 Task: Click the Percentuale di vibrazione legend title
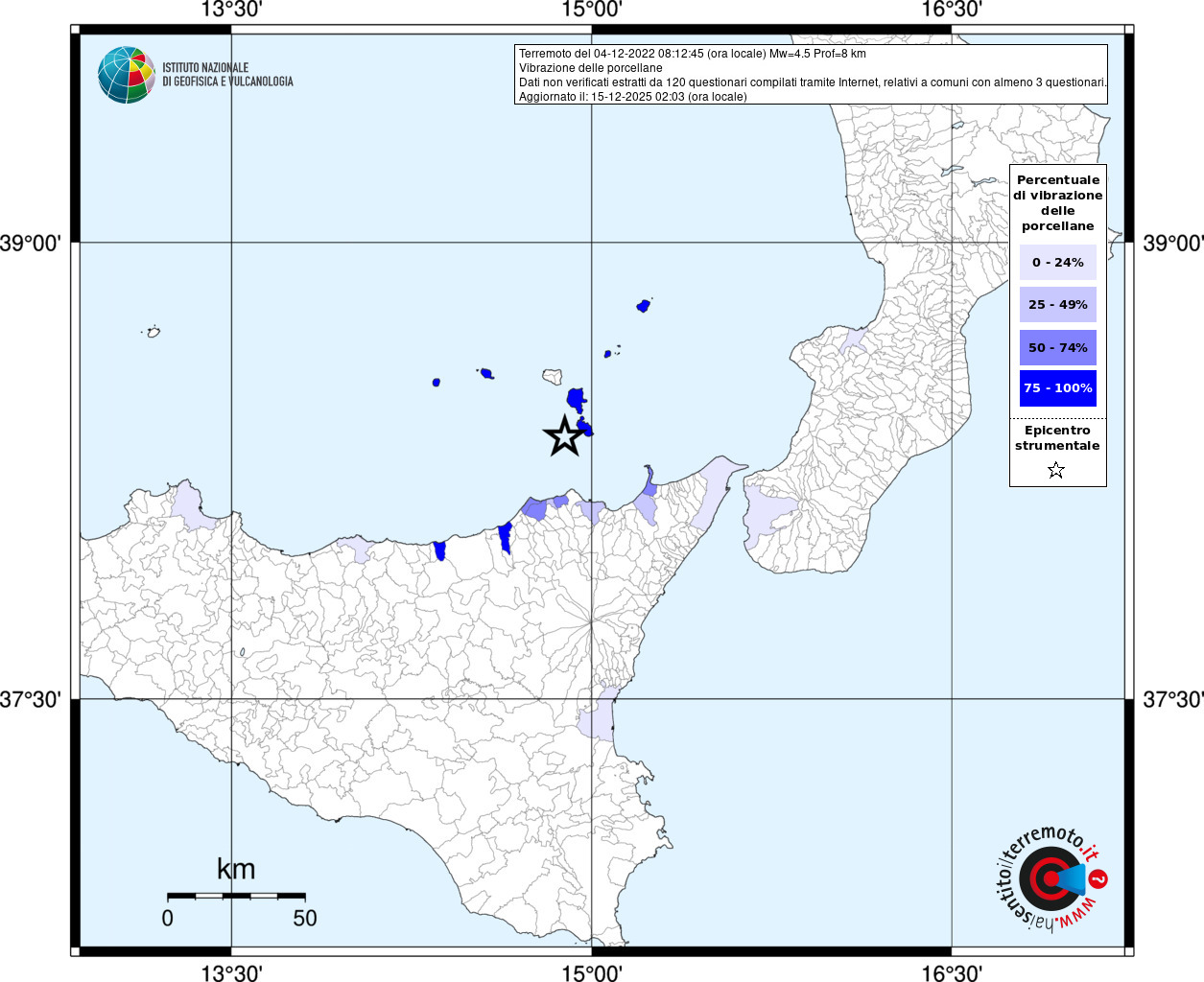[1057, 202]
